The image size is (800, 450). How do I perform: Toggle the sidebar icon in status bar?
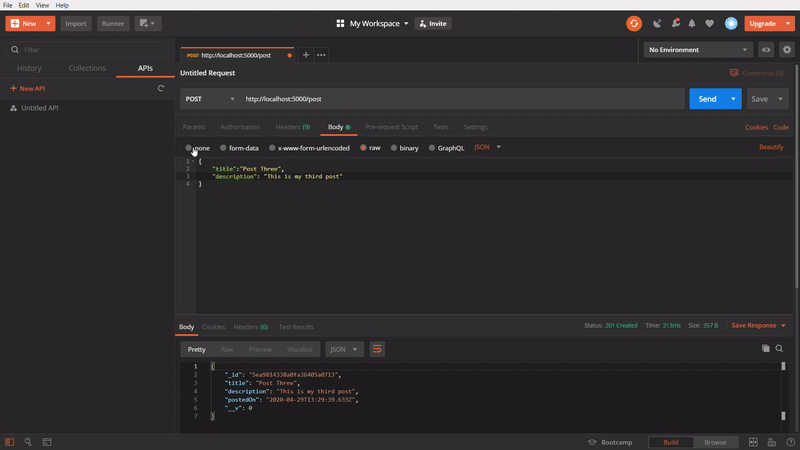[10, 442]
